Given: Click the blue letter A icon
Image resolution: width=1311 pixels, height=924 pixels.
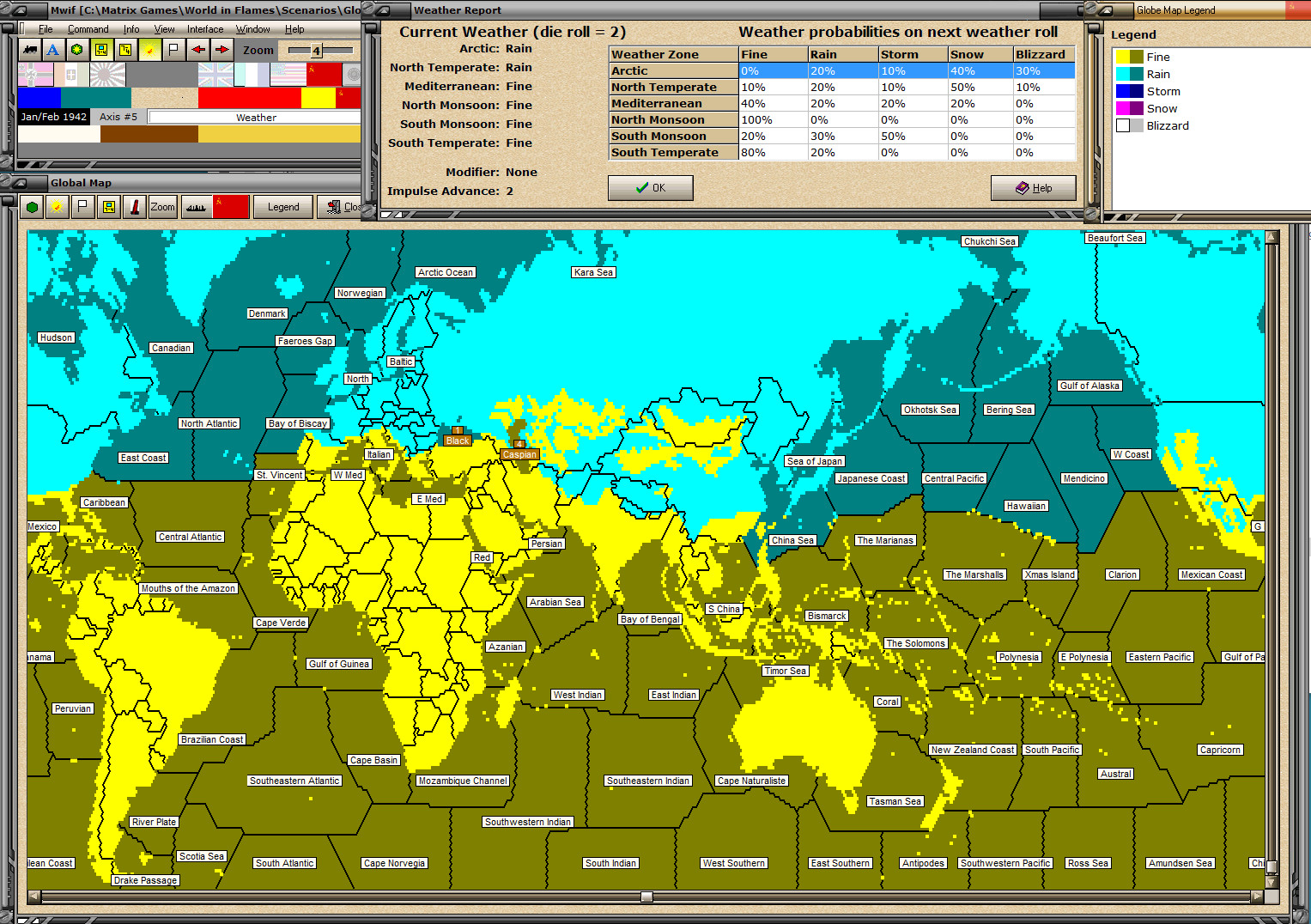Looking at the screenshot, I should [53, 50].
